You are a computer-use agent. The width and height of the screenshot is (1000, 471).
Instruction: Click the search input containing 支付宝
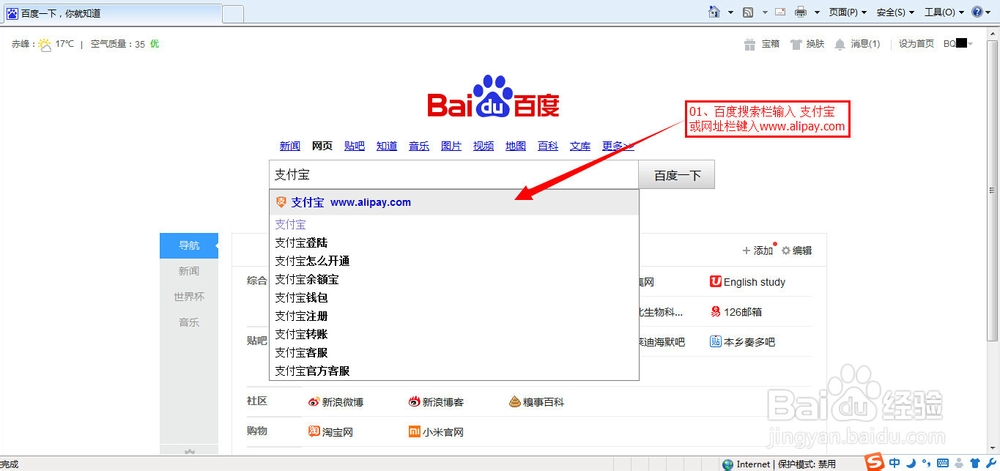coord(453,175)
